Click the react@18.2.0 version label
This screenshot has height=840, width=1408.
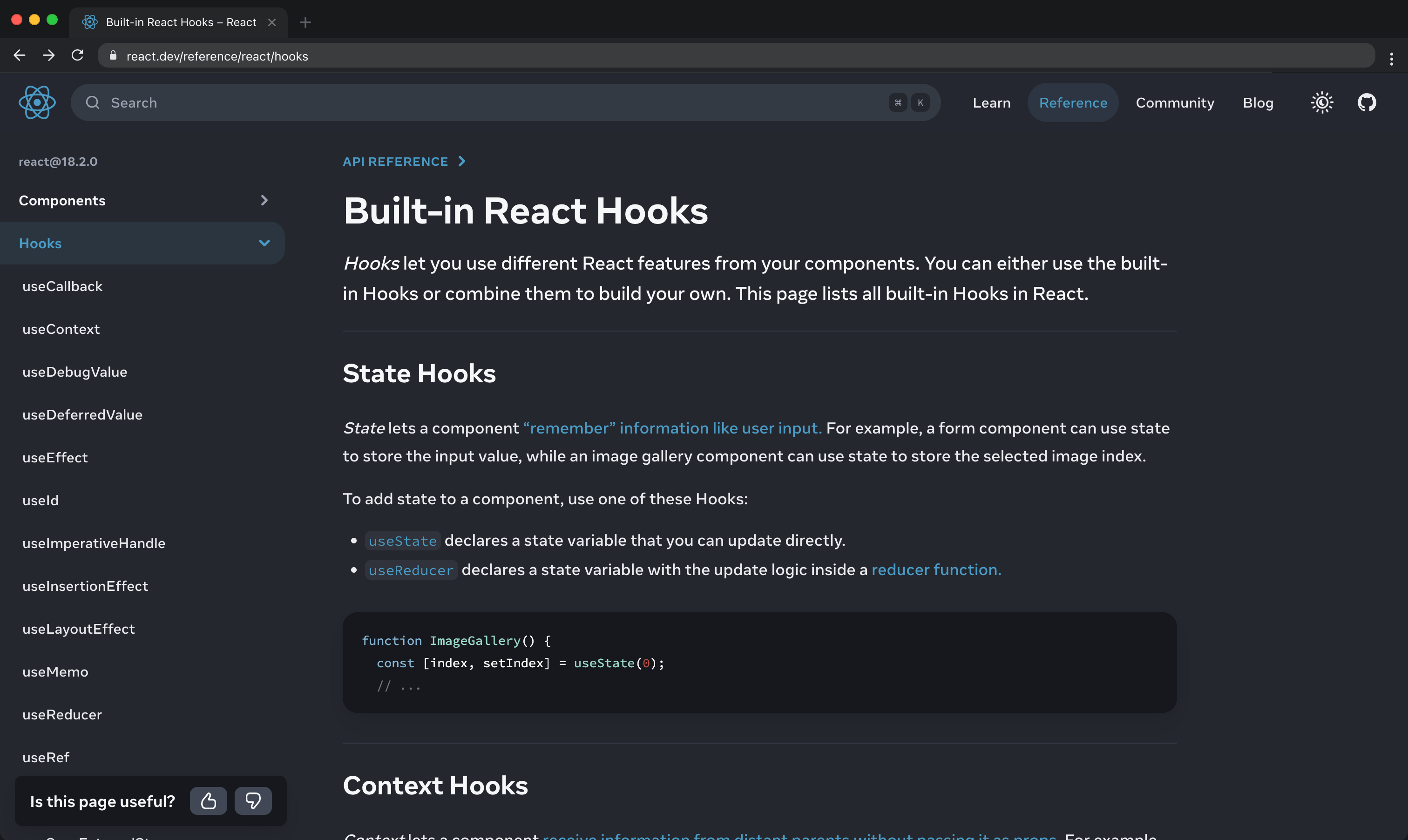(58, 161)
